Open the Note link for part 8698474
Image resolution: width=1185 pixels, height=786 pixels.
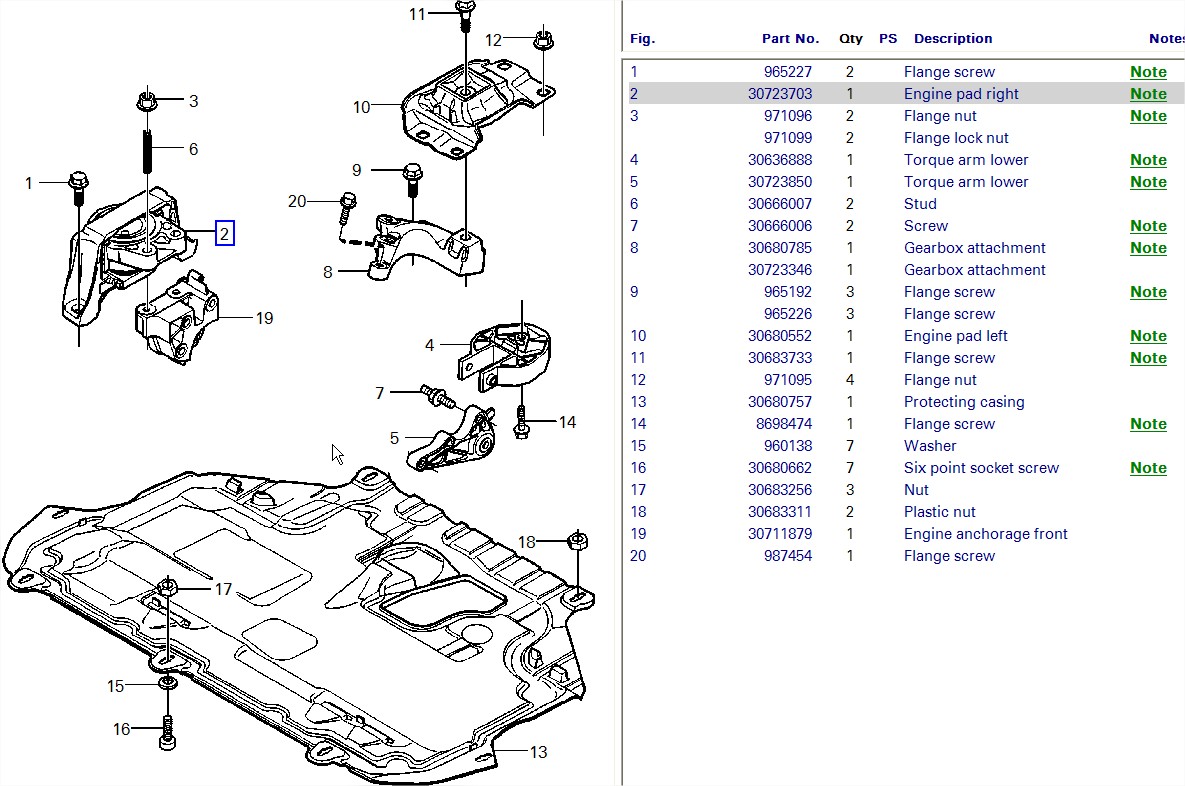(x=1148, y=423)
